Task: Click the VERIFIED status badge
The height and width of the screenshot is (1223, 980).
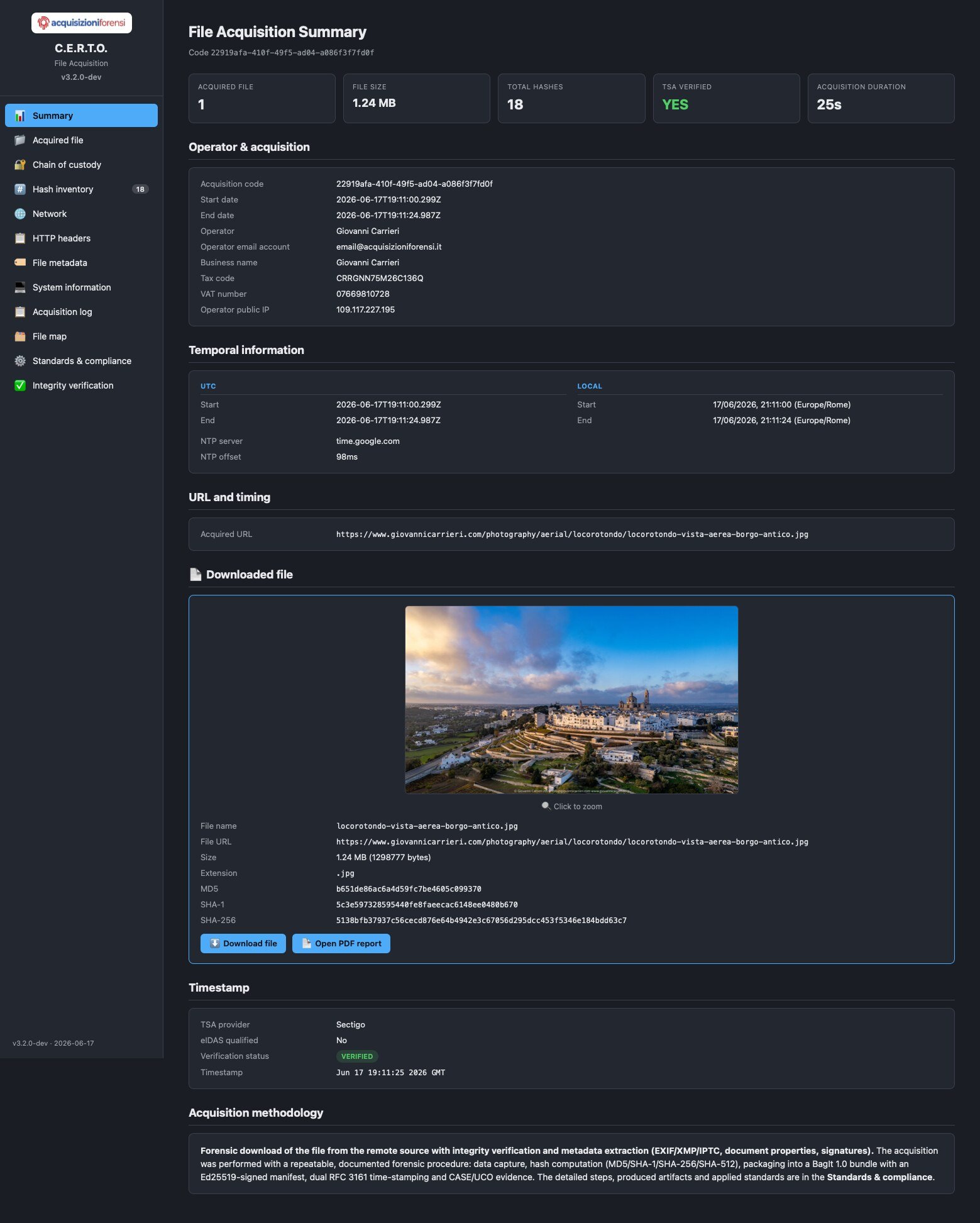Action: coord(357,1056)
